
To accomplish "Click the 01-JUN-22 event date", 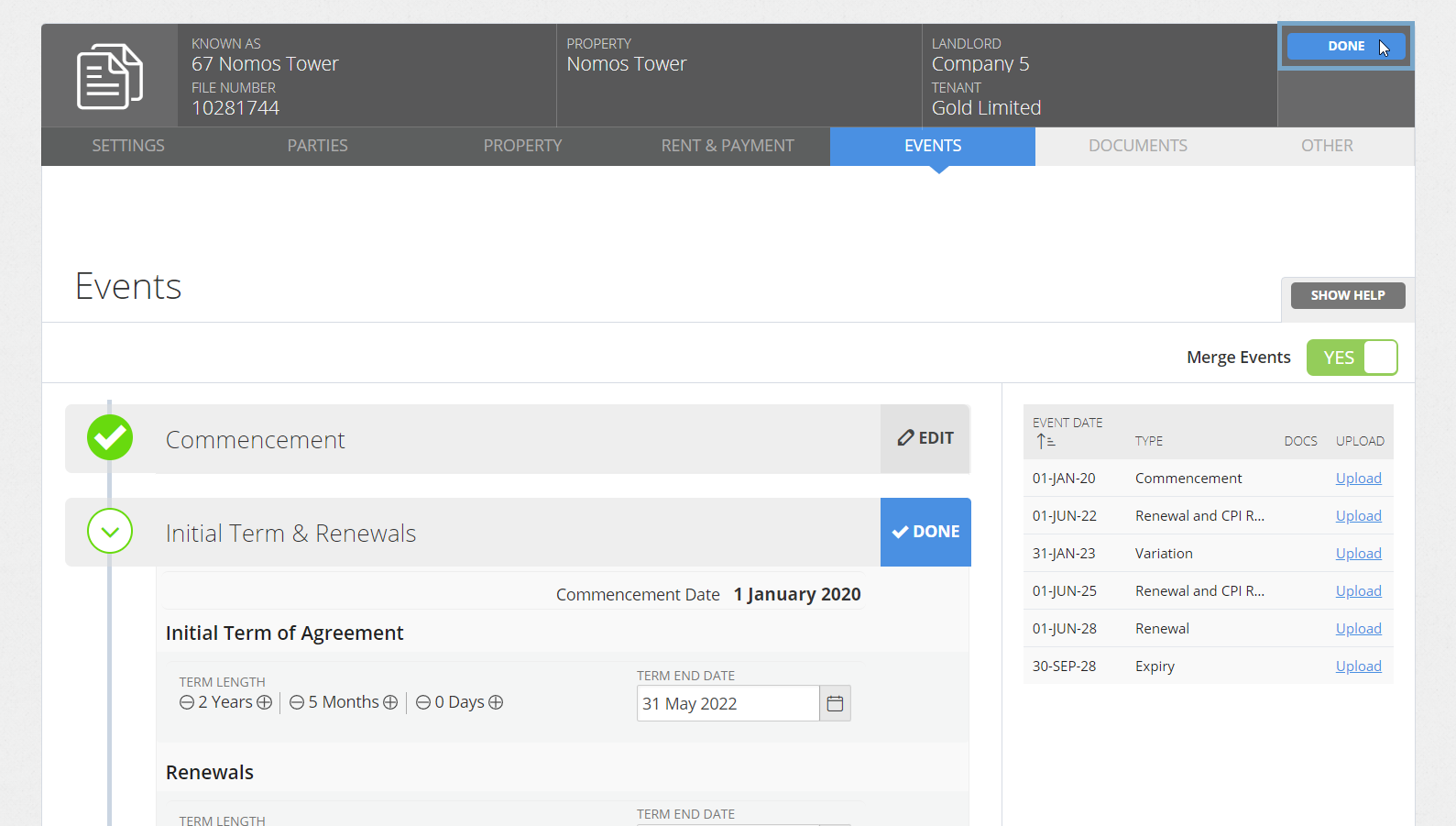I will (1064, 516).
